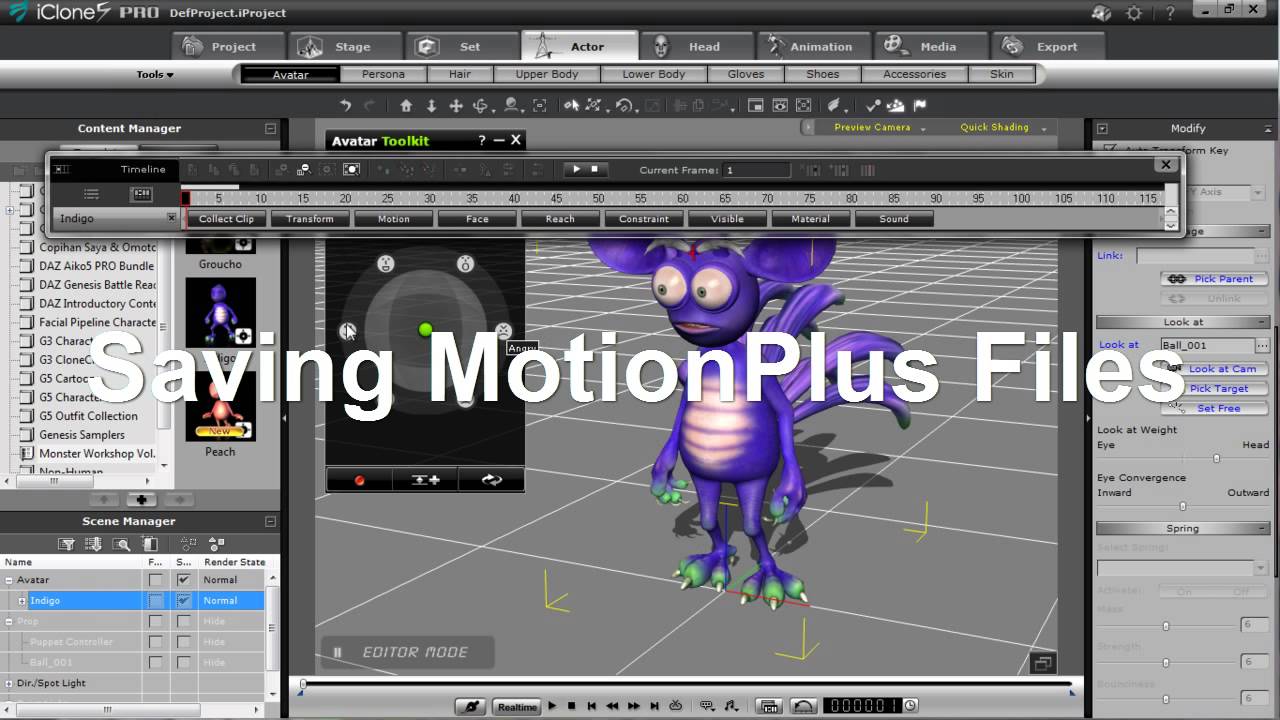Click the loop arrows icon in Avatar Toolkit
The height and width of the screenshot is (720, 1280).
pyautogui.click(x=491, y=480)
